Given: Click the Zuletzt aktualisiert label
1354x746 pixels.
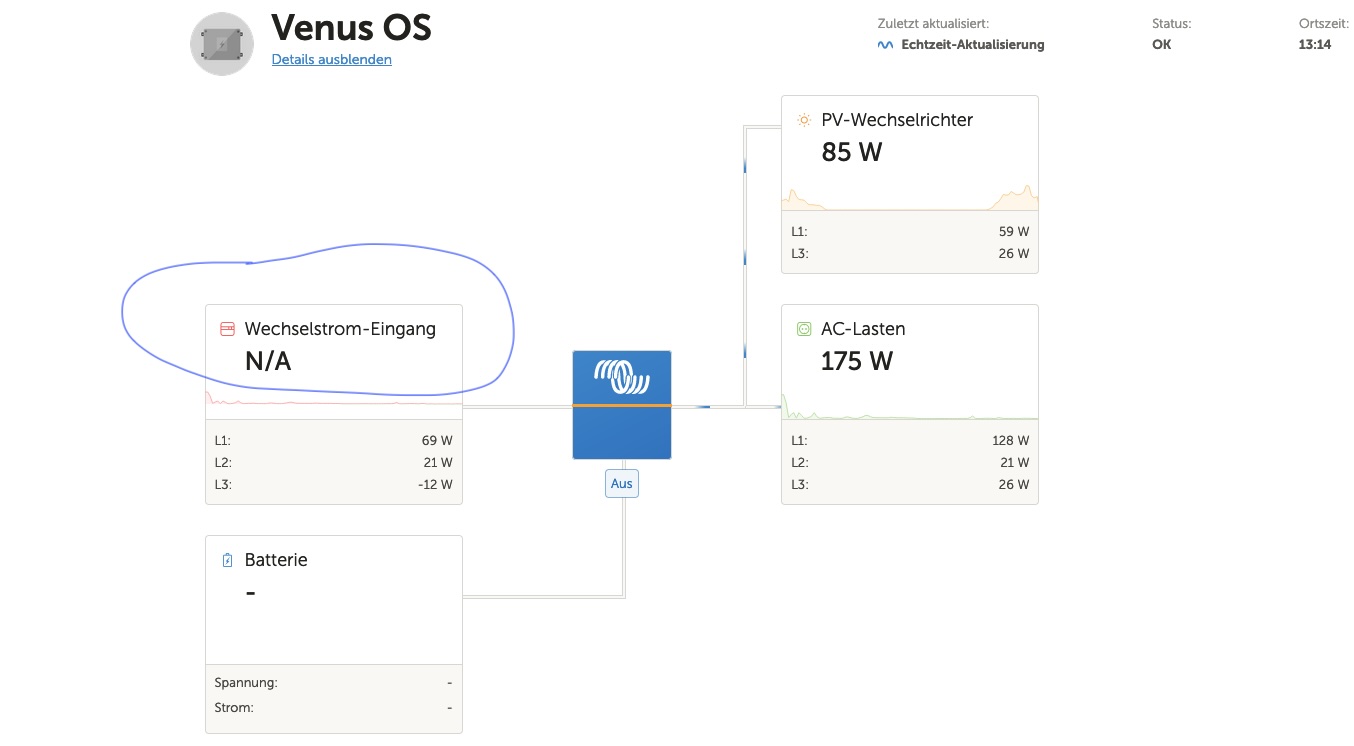Looking at the screenshot, I should (x=932, y=23).
